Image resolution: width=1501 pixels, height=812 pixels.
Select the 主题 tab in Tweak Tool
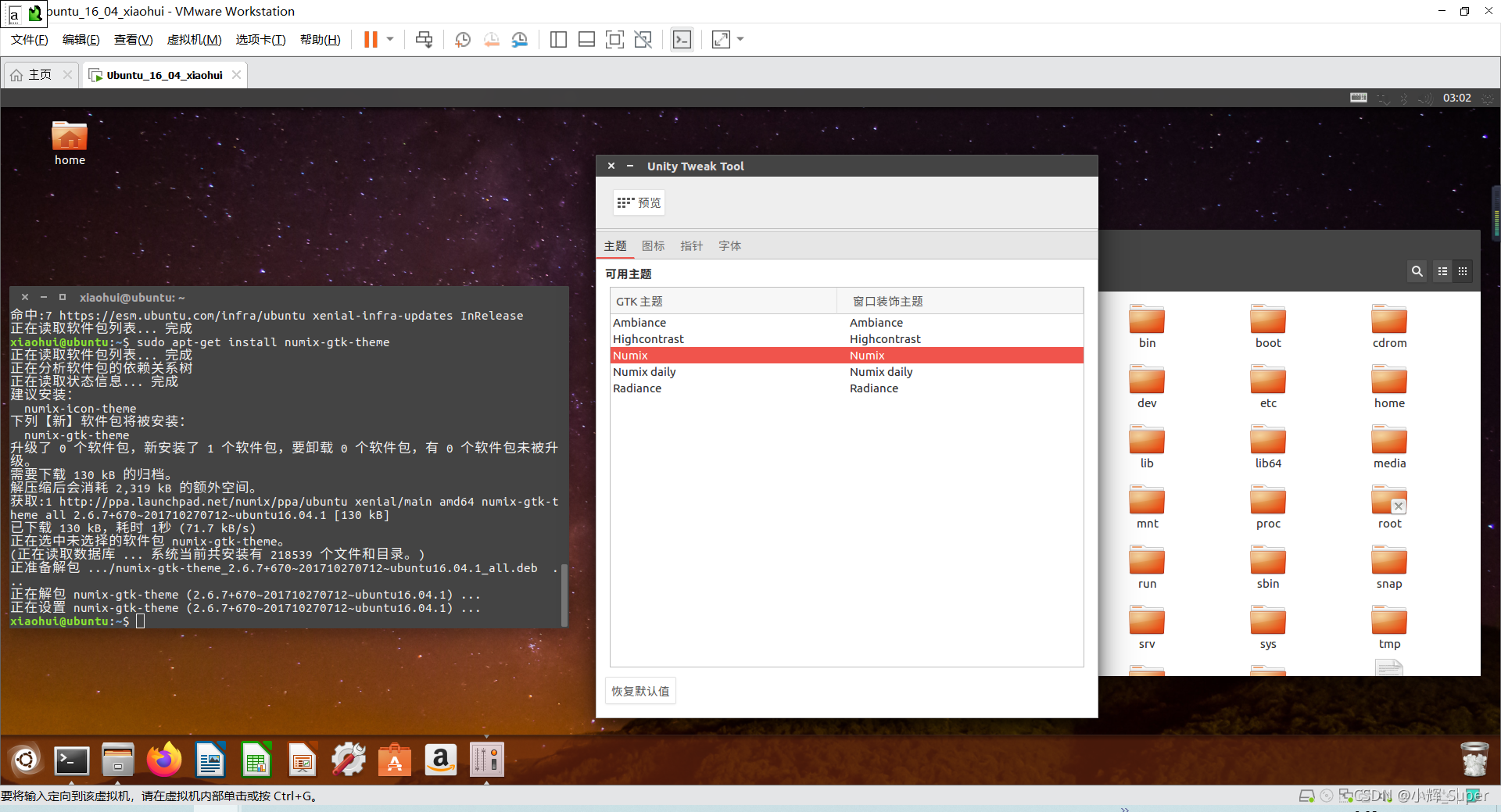615,245
